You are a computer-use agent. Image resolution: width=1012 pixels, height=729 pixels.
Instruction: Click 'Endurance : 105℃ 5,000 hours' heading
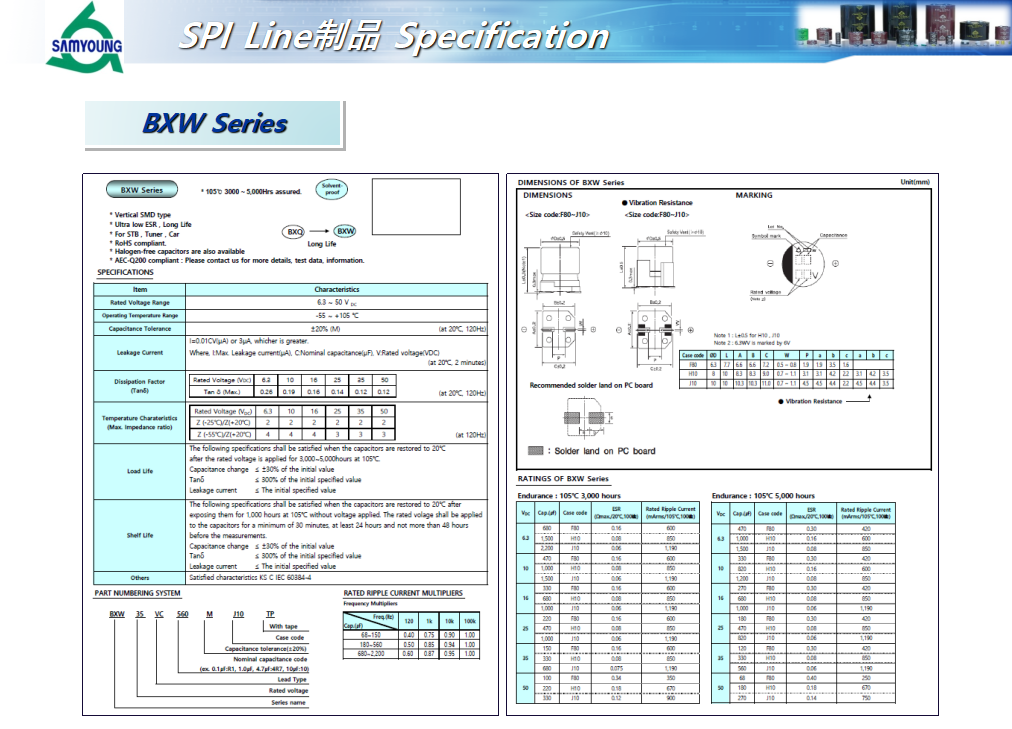(763, 496)
